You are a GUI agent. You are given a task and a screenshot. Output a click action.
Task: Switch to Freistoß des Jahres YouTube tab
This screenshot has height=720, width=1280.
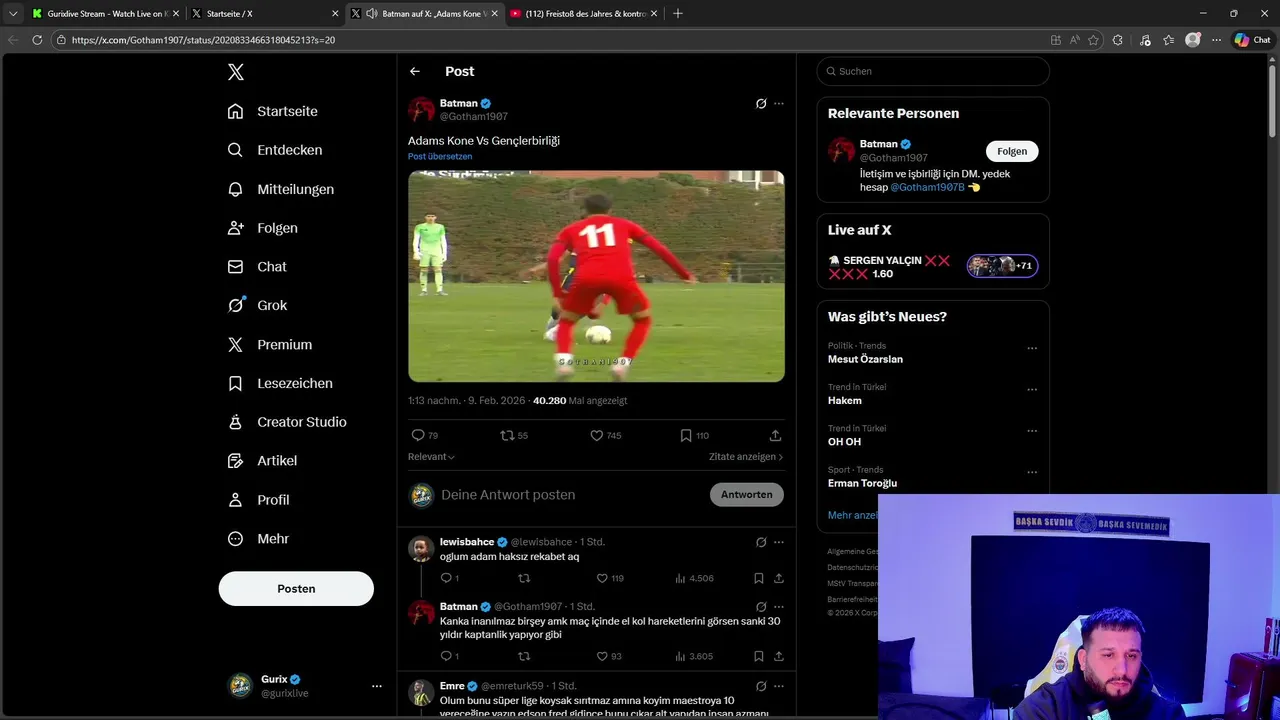(x=584, y=14)
